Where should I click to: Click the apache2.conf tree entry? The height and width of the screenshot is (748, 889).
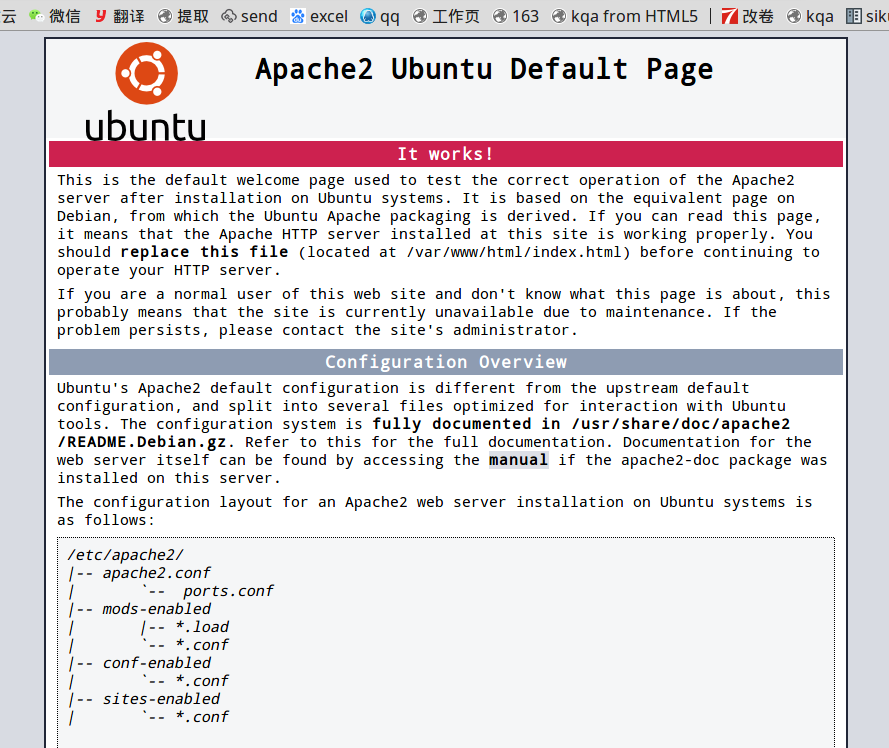pos(156,573)
